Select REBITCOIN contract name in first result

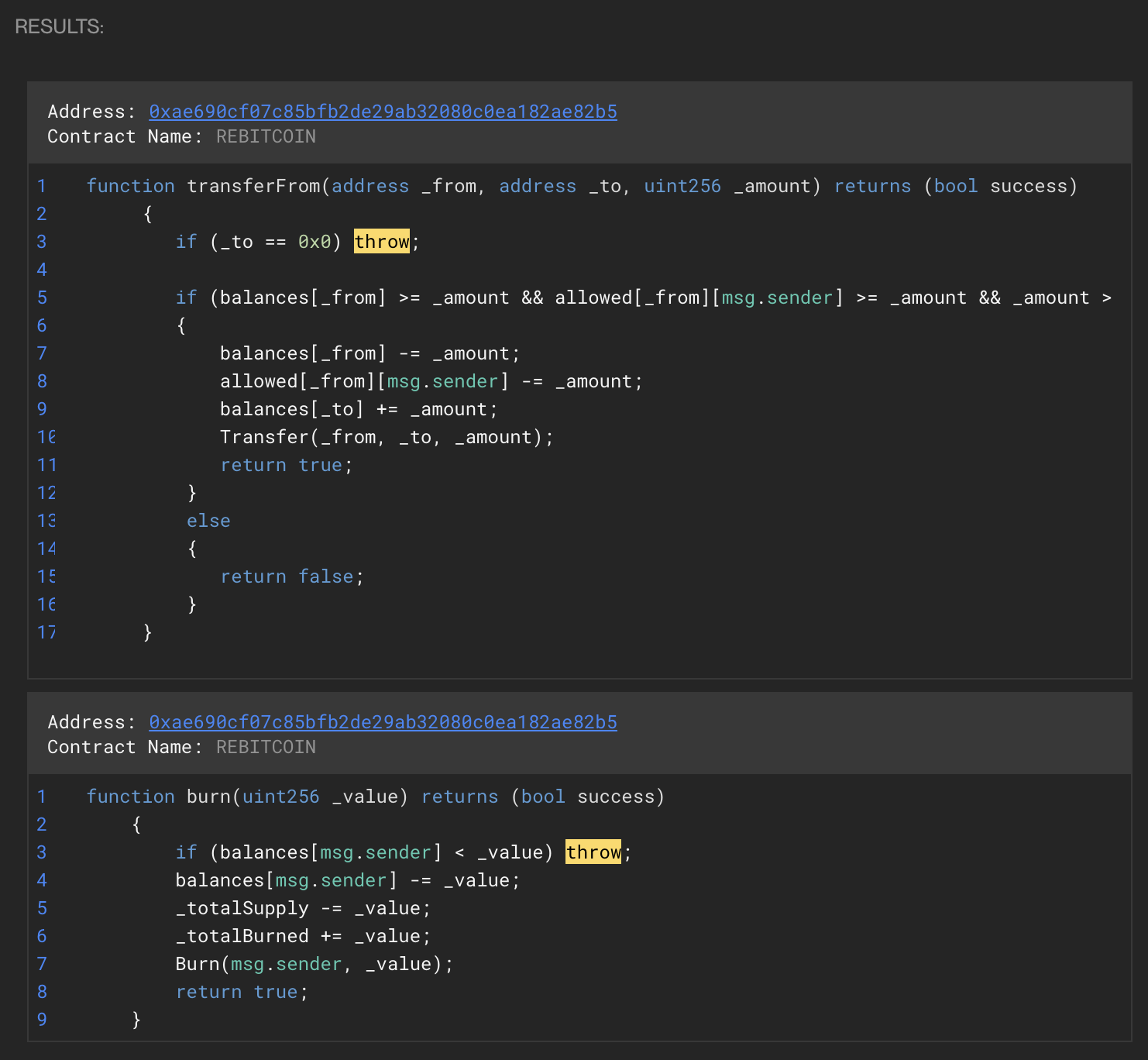(x=266, y=136)
